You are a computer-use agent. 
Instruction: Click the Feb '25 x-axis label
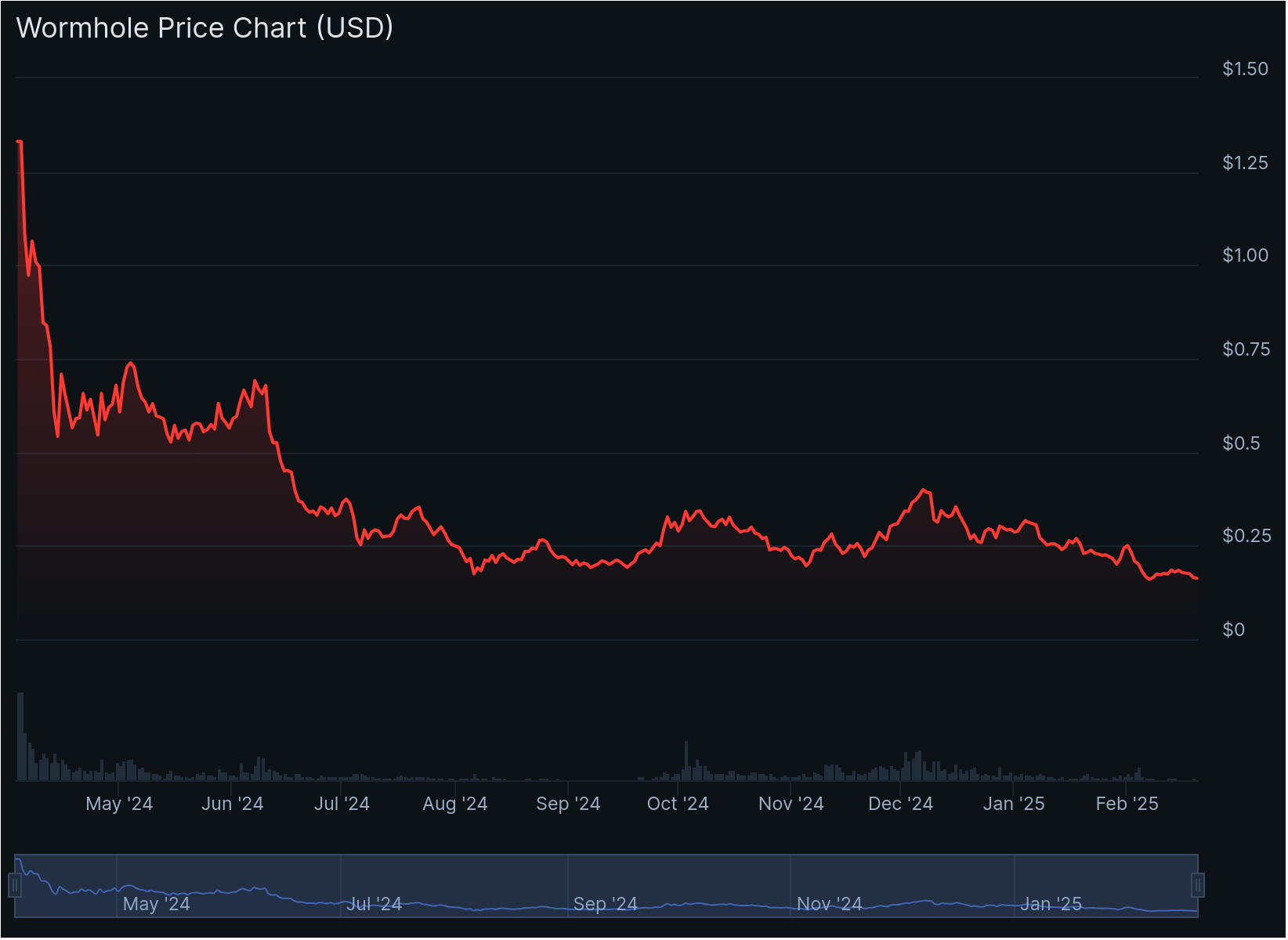(x=1127, y=804)
